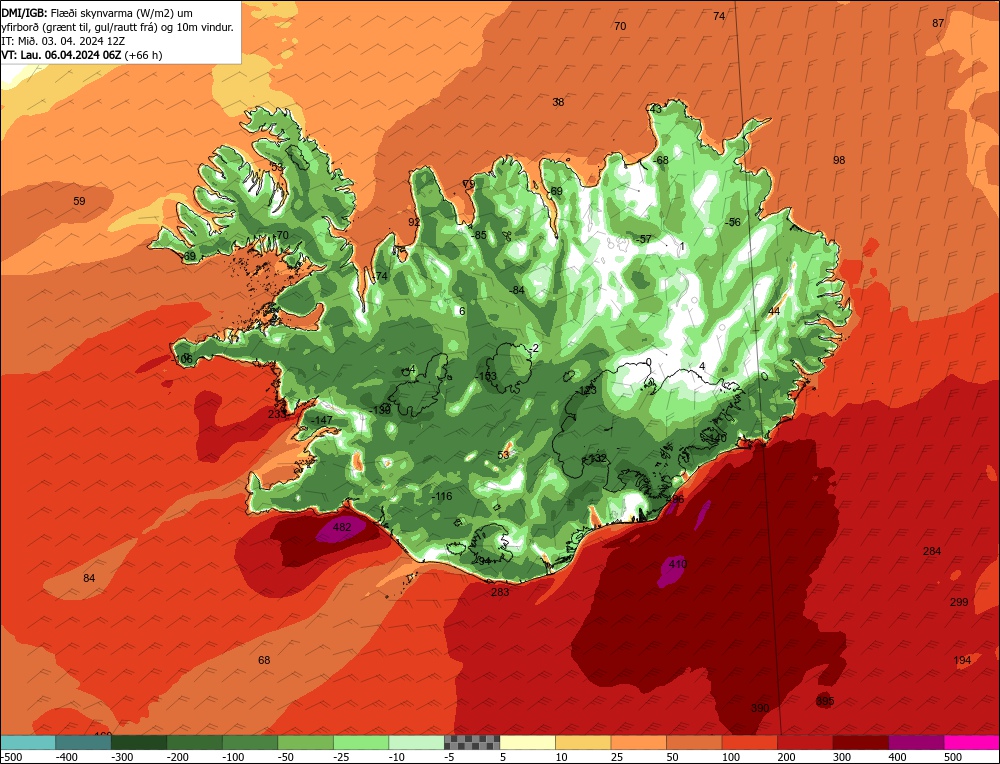1000x764 pixels.
Task: Click the 482 heat flux value
Action: tap(342, 527)
